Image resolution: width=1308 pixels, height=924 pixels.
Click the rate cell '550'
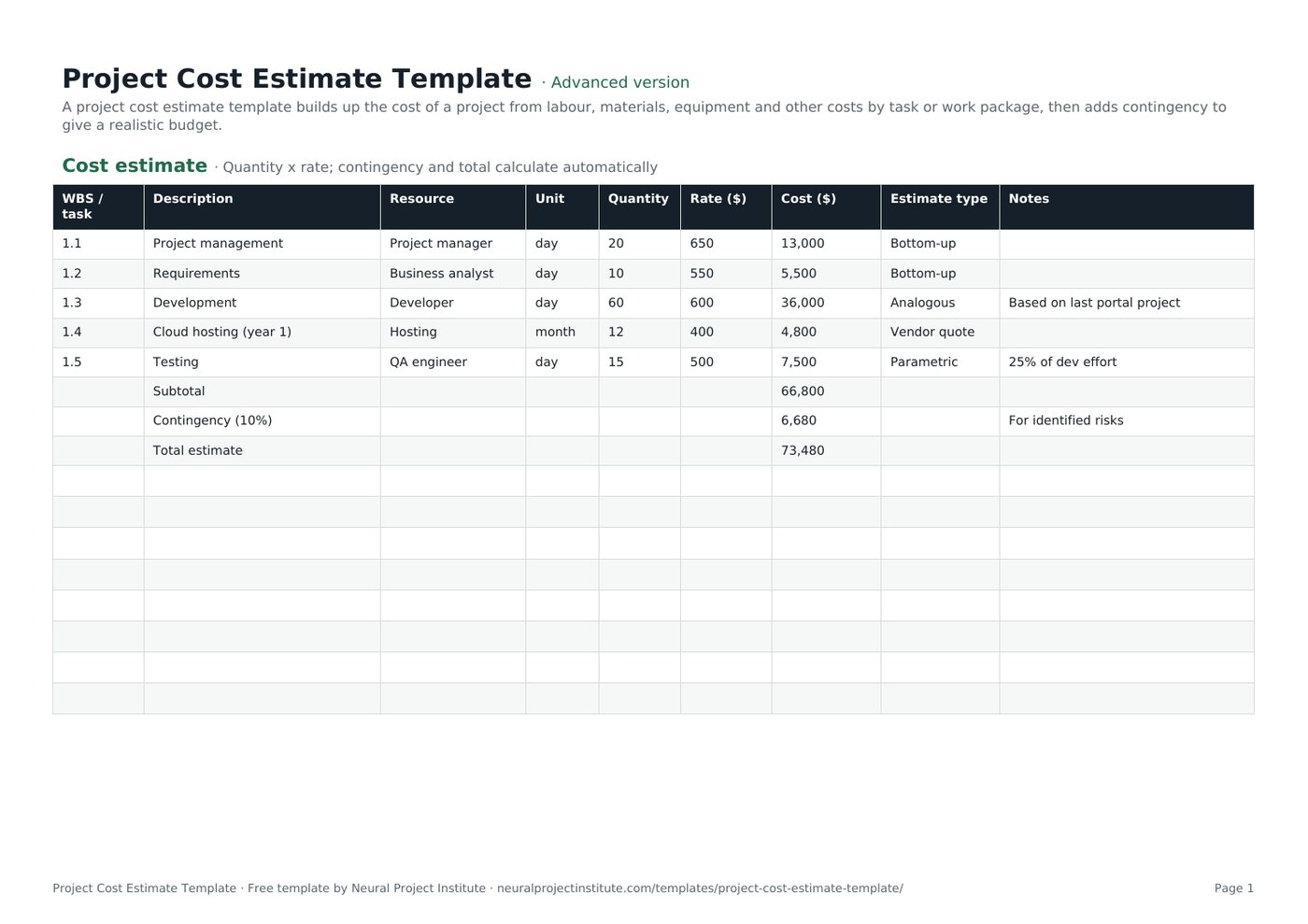tap(726, 274)
